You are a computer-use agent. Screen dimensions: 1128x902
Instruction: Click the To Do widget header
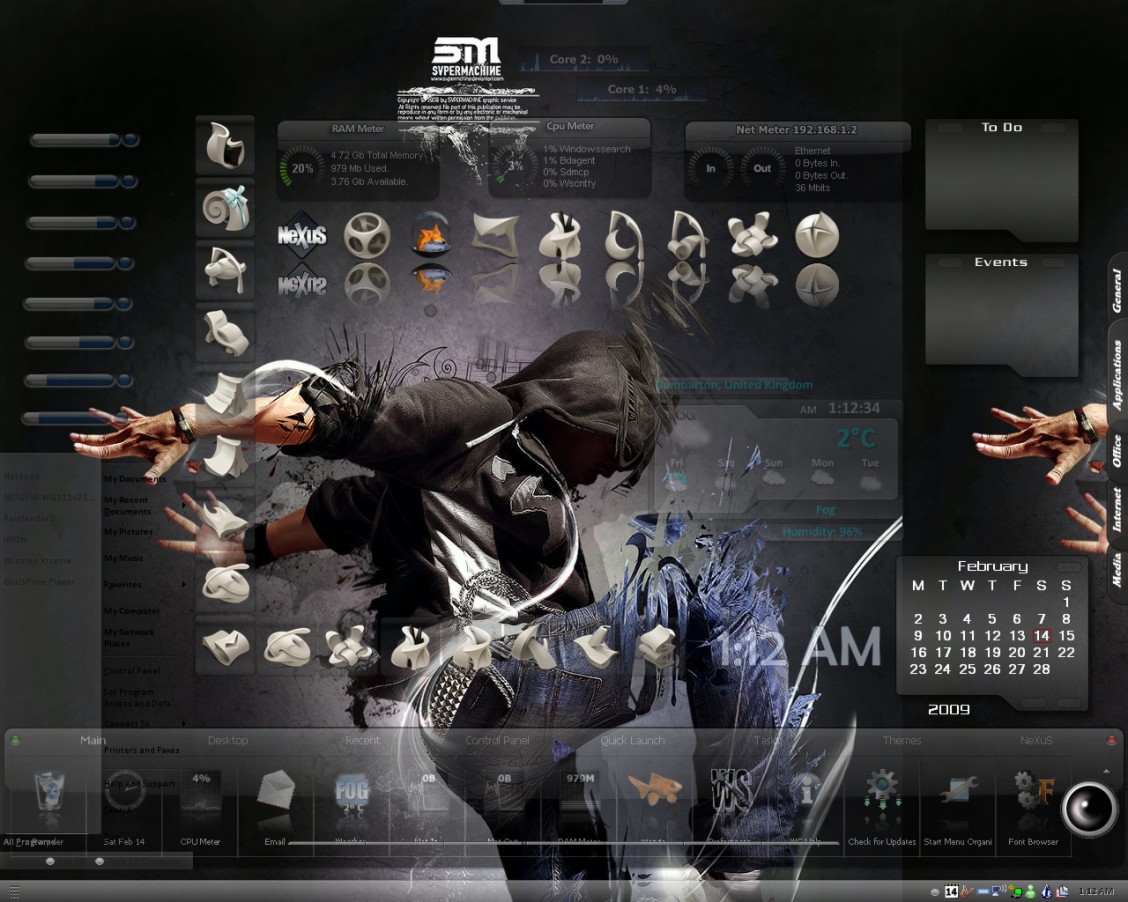click(1002, 127)
